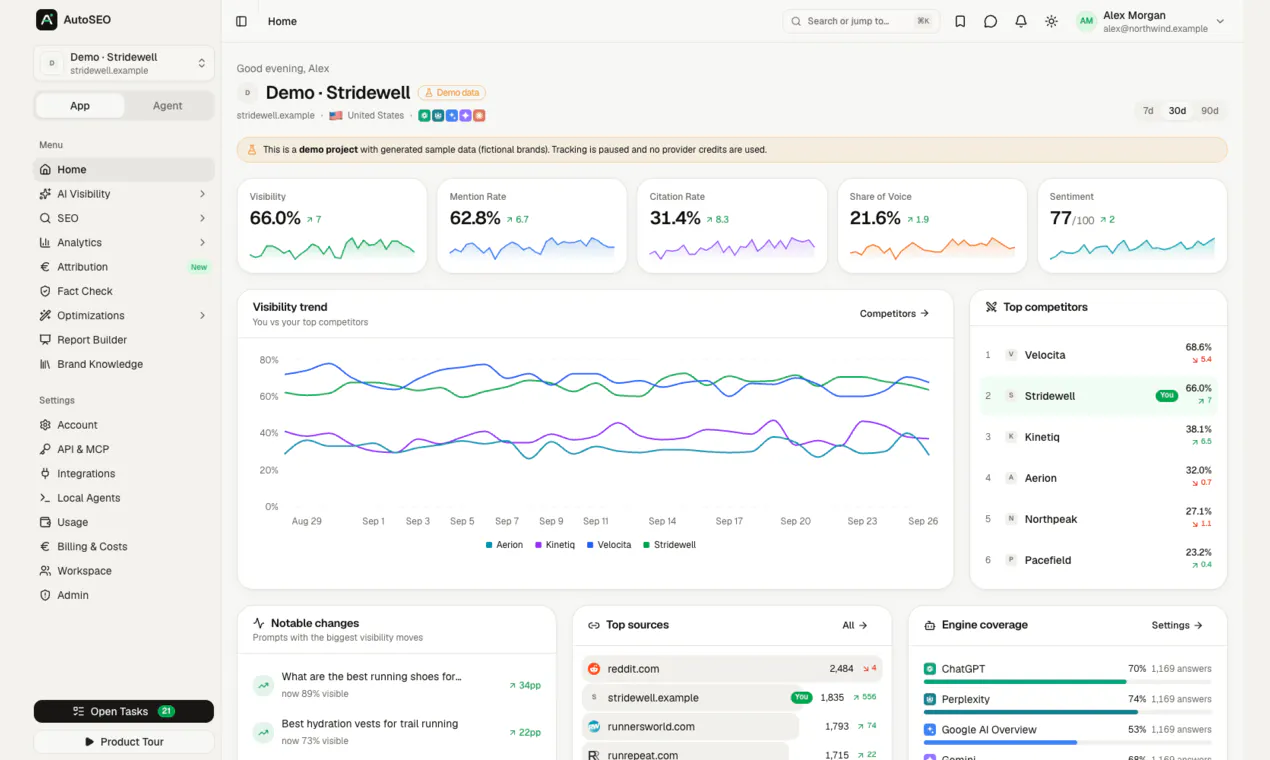1270x760 pixels.
Task: Click the API & MCP key icon
Action: click(x=45, y=449)
